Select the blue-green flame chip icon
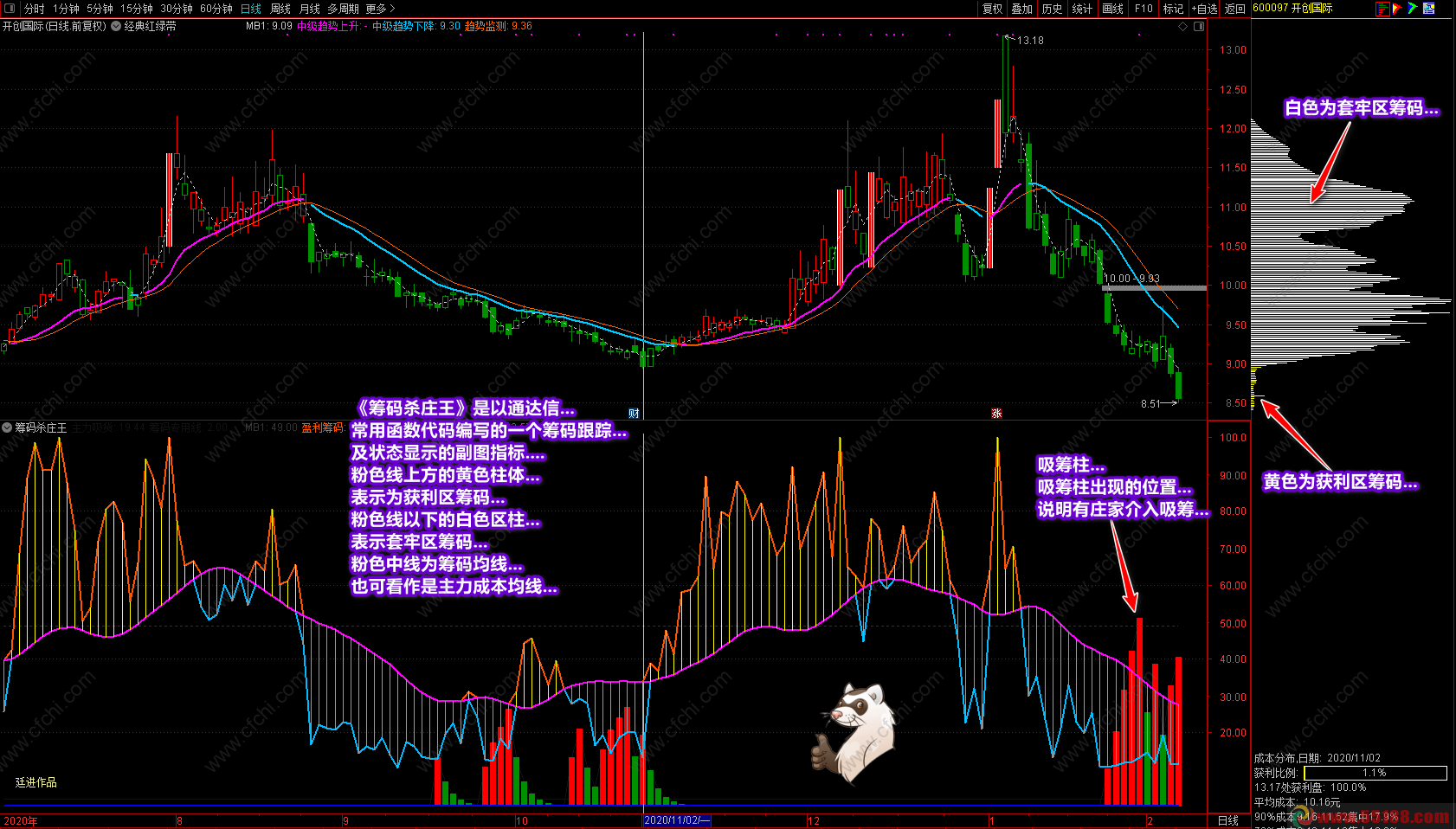This screenshot has width=1456, height=829. [1413, 9]
